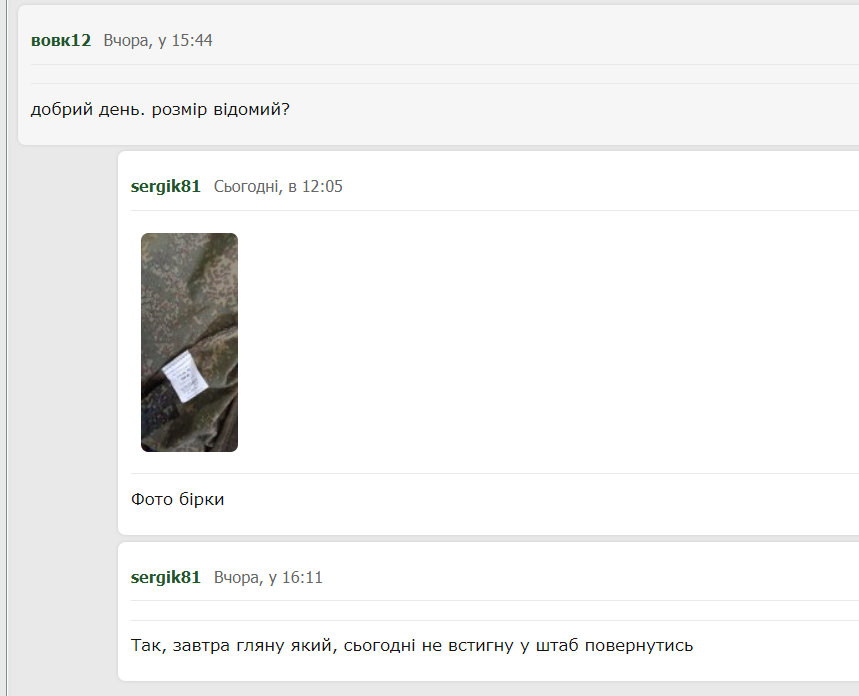Viewport: 859px width, 696px height.
Task: Click the word бірки under the photo
Action: [201, 499]
